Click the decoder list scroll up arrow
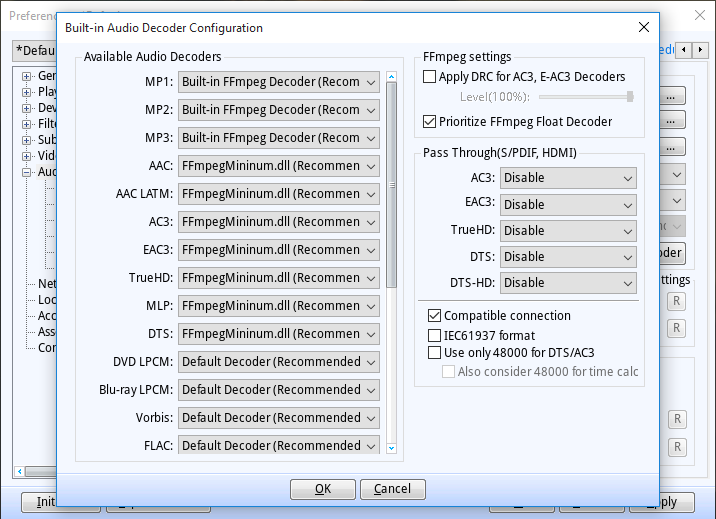Viewport: 716px width, 519px height. pyautogui.click(x=391, y=77)
